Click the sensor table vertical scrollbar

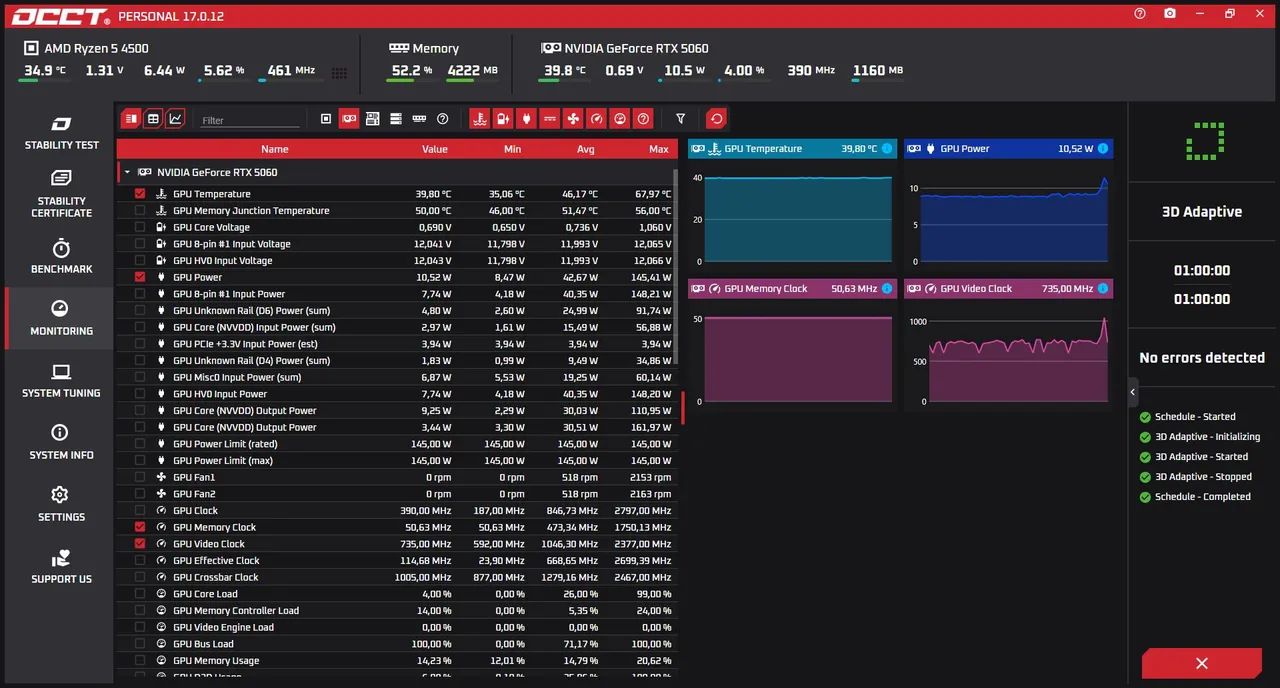676,267
